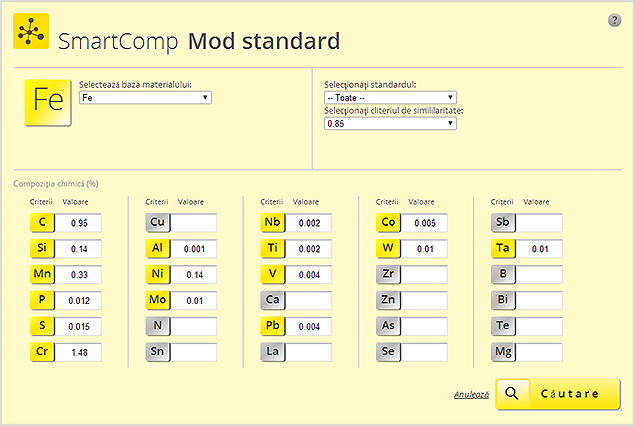Image resolution: width=635 pixels, height=426 pixels.
Task: Click the large Fe element tile
Action: pyautogui.click(x=48, y=102)
